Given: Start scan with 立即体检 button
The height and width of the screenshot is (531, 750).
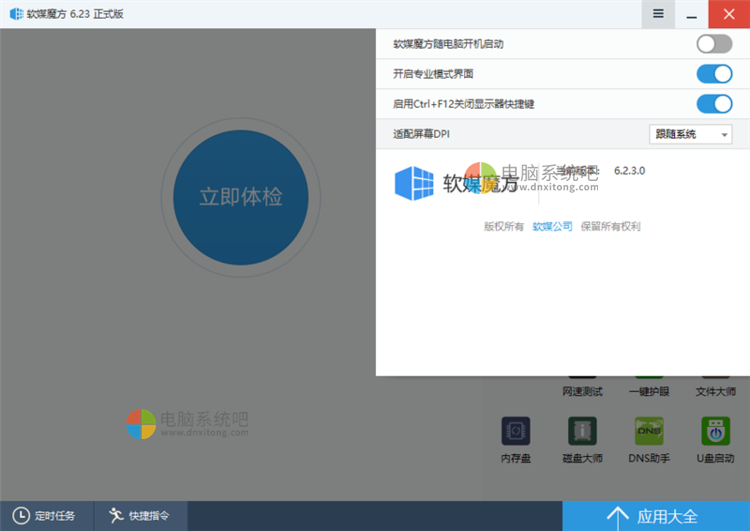Looking at the screenshot, I should coord(241,197).
